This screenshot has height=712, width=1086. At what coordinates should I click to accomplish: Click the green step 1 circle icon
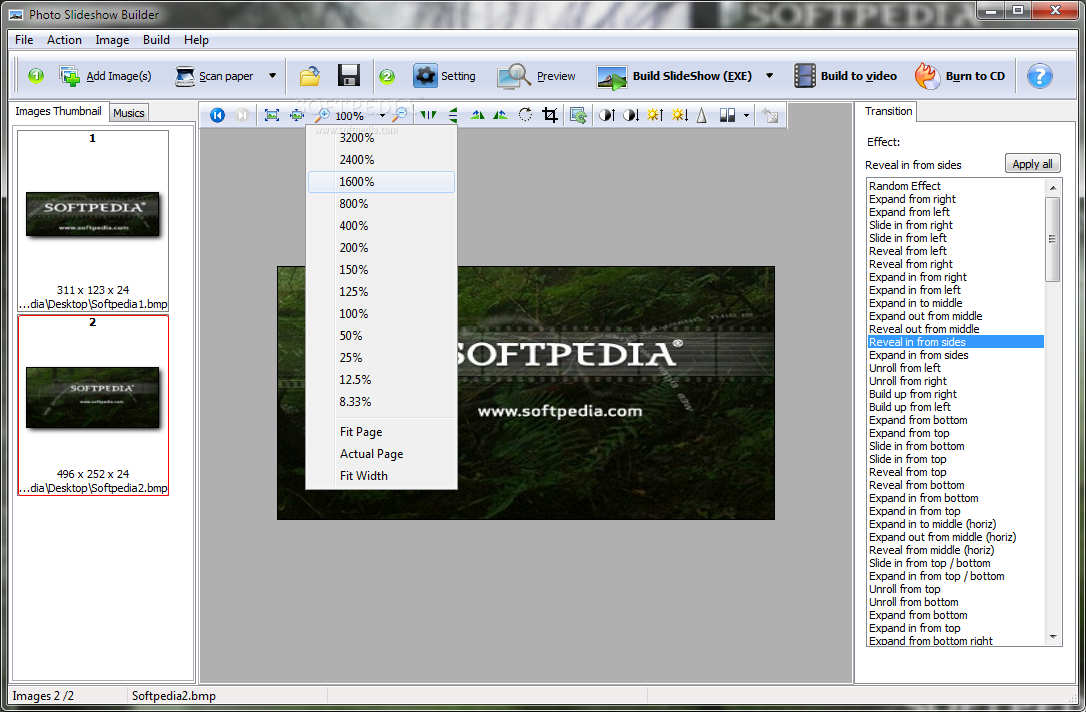click(36, 75)
